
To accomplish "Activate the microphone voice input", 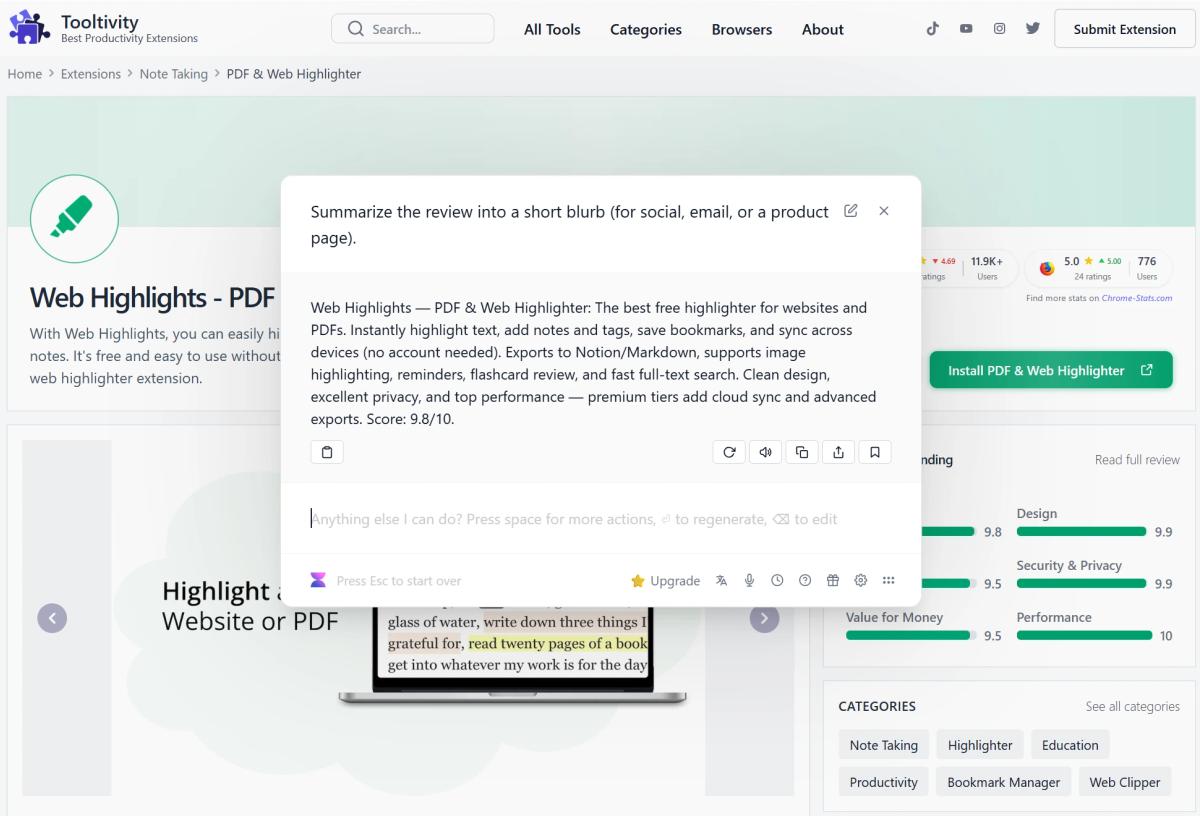I will coord(749,580).
